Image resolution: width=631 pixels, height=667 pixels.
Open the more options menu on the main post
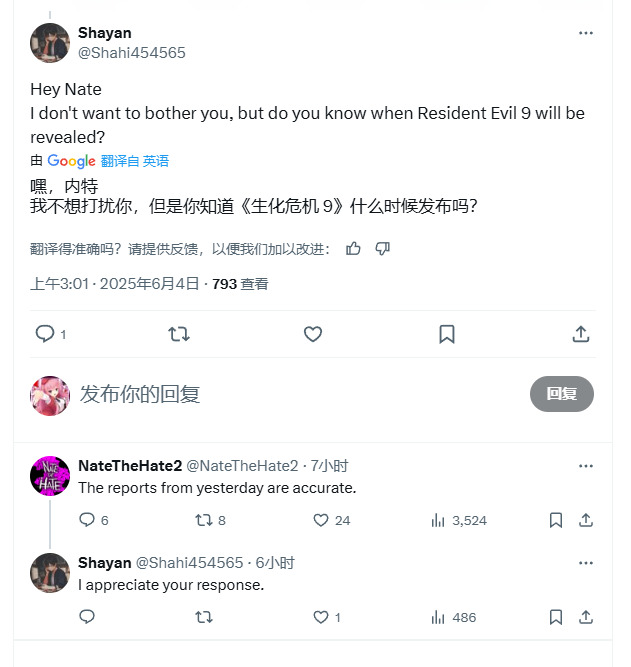pyautogui.click(x=586, y=33)
